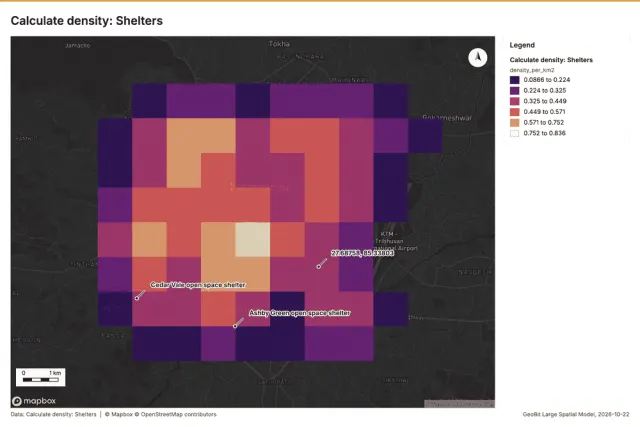The height and width of the screenshot is (427, 640).
Task: Click the 27.68753, 85.33803 coordinate label
Action: click(x=362, y=253)
